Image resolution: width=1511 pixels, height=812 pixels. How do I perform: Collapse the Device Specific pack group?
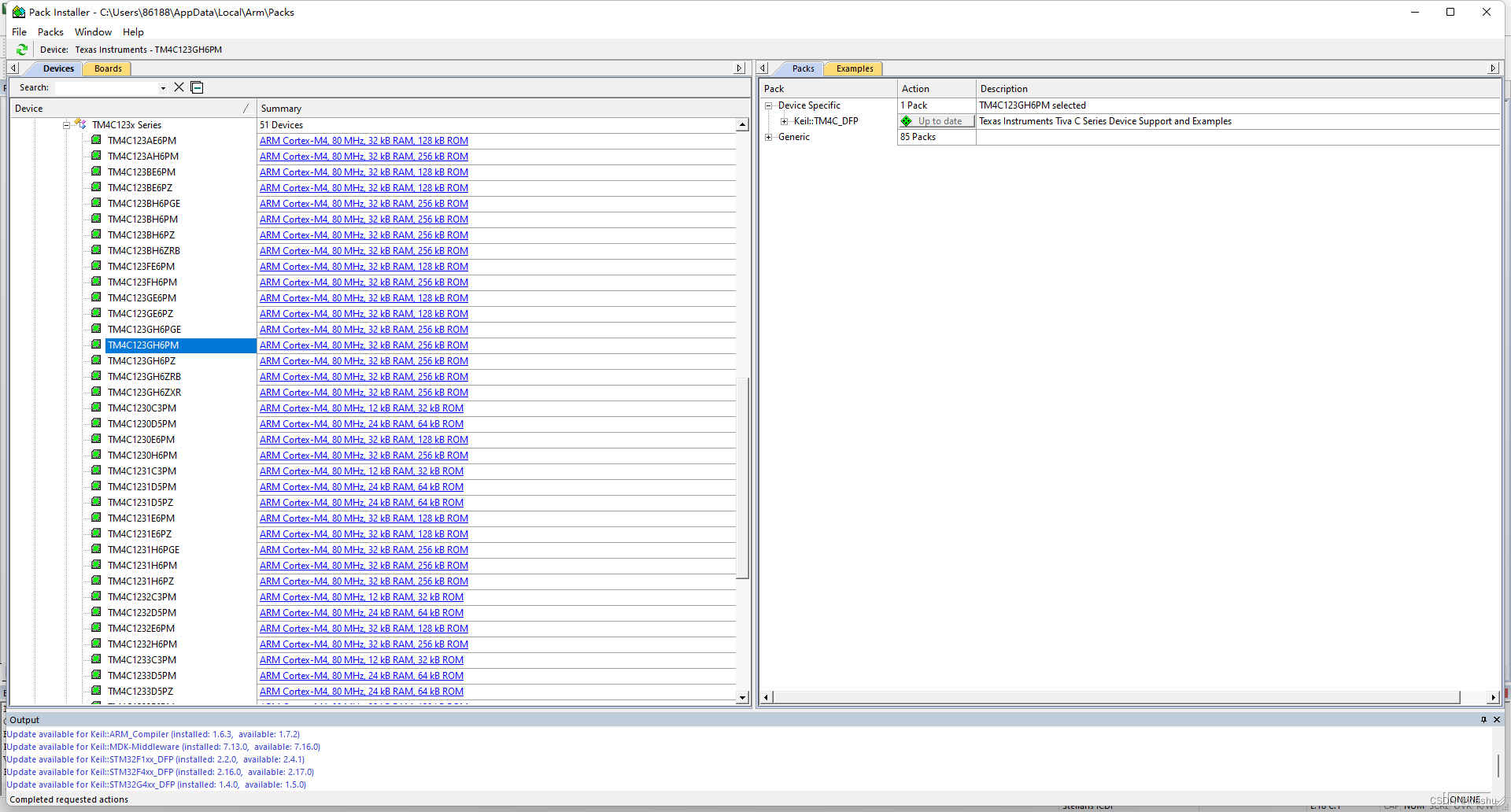pyautogui.click(x=768, y=105)
